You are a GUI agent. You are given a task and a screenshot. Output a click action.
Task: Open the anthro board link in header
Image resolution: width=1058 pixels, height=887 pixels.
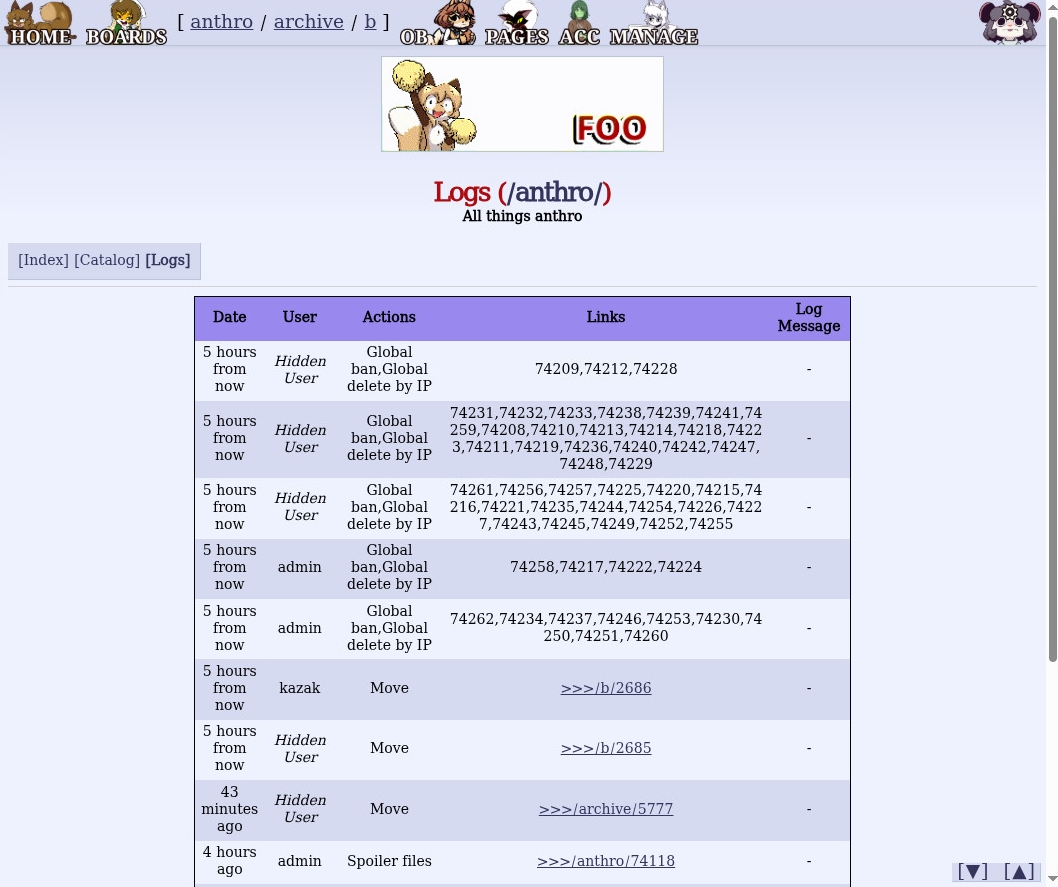[221, 22]
